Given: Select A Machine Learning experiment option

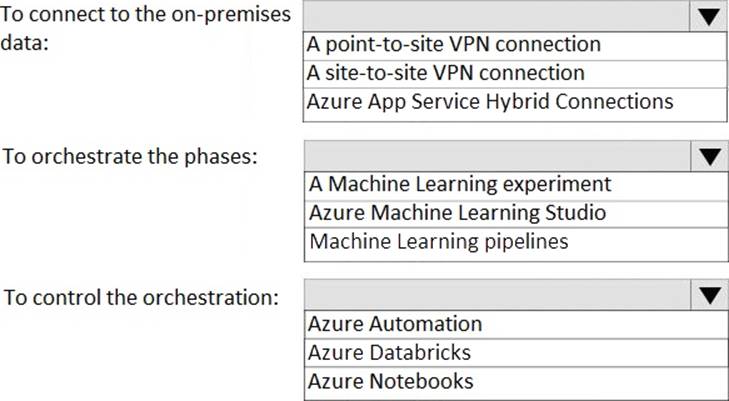Looking at the screenshot, I should (x=516, y=185).
